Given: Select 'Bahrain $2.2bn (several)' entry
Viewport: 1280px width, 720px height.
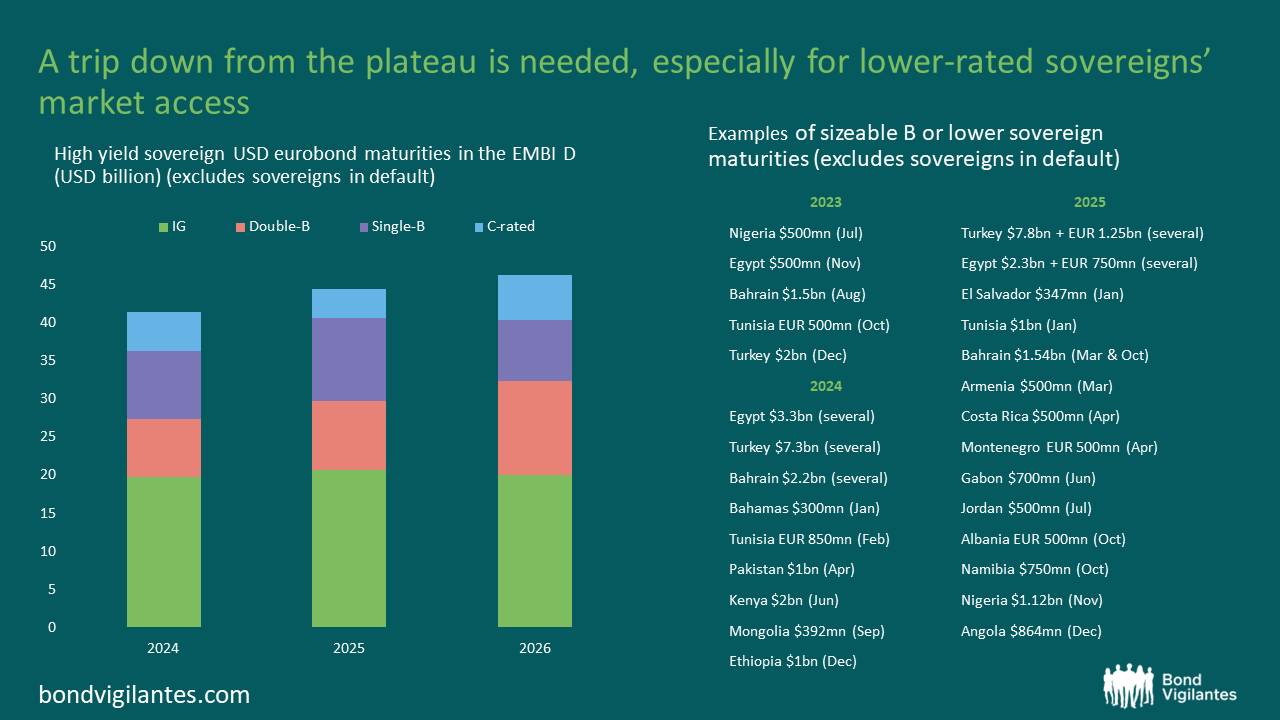Looking at the screenshot, I should pyautogui.click(x=808, y=478).
